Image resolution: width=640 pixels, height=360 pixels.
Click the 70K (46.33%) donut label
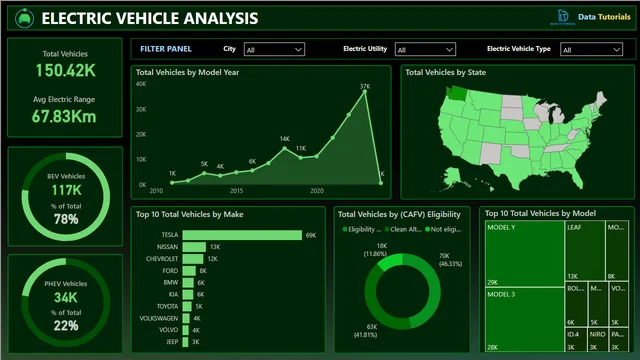point(450,260)
